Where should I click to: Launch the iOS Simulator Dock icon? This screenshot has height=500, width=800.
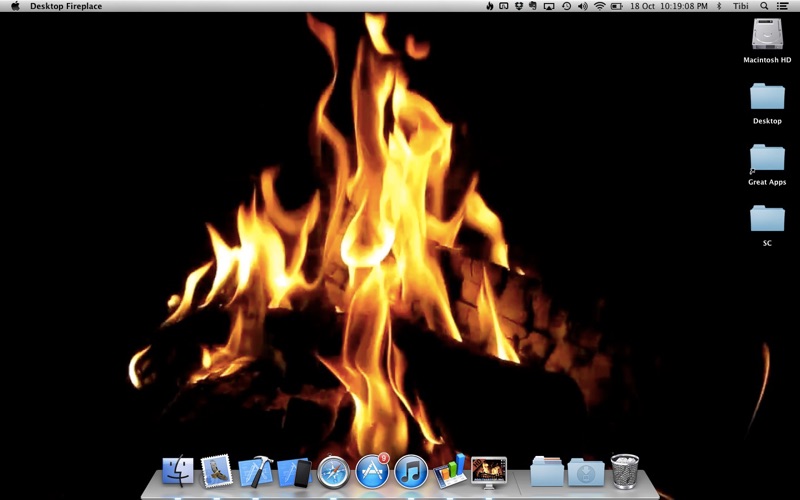tap(295, 472)
